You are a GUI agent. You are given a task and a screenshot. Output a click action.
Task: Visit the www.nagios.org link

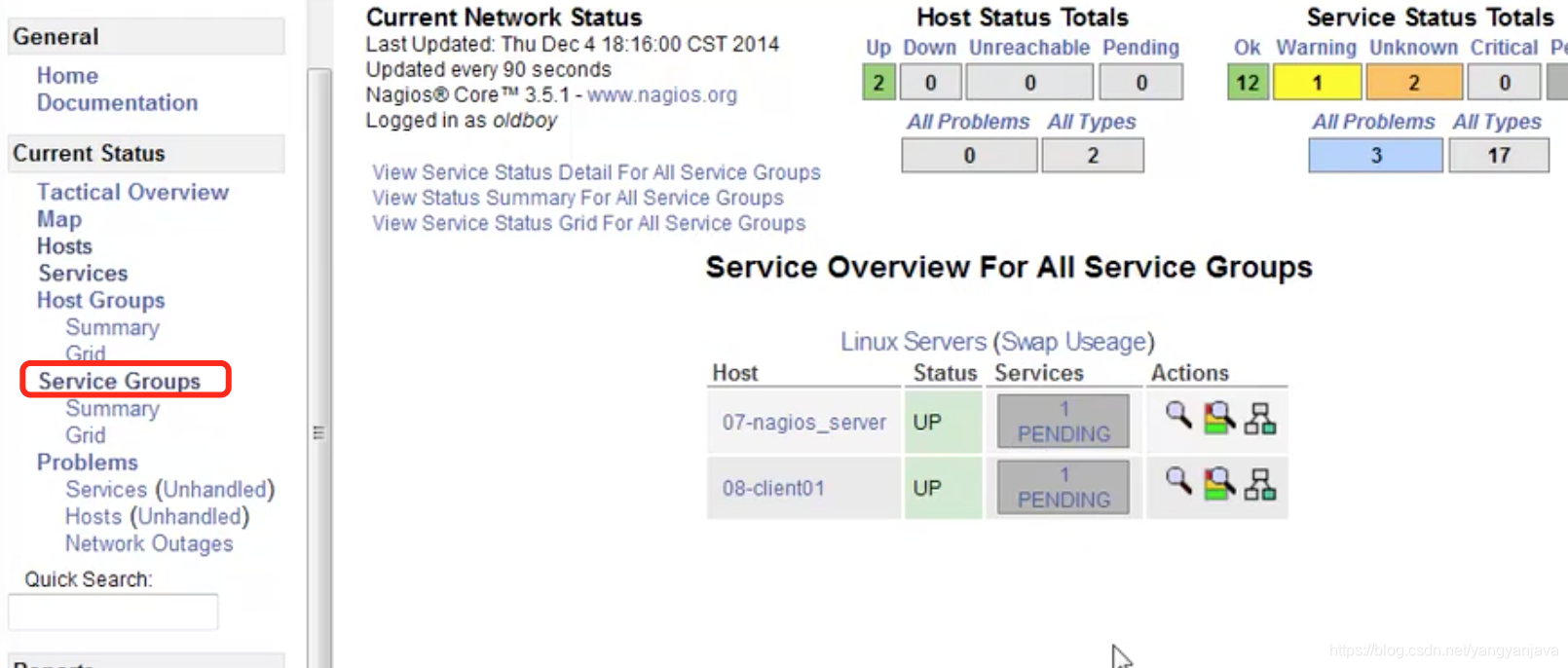pyautogui.click(x=662, y=95)
